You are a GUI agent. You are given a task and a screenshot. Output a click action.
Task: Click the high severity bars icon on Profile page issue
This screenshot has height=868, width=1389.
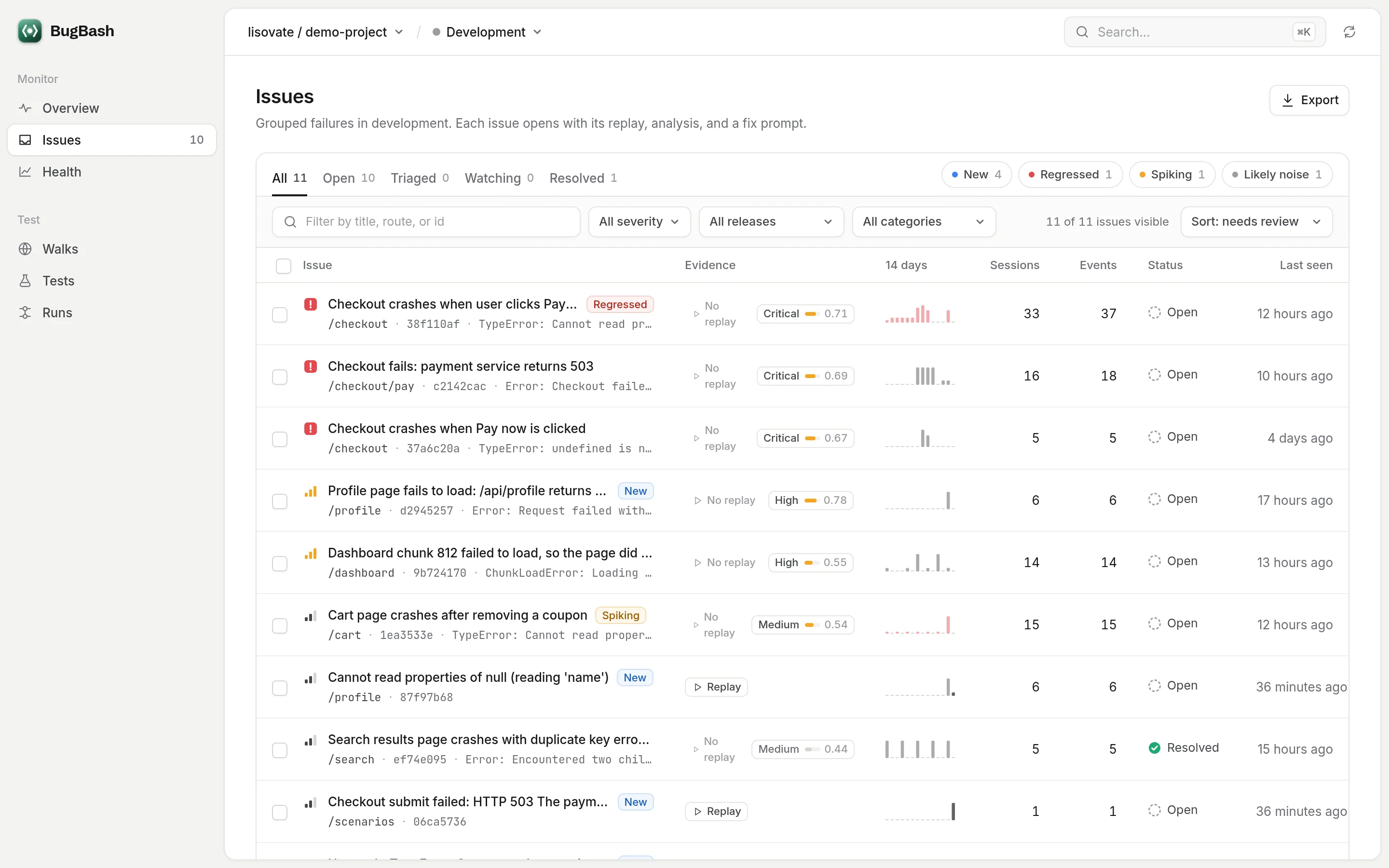coord(311,491)
